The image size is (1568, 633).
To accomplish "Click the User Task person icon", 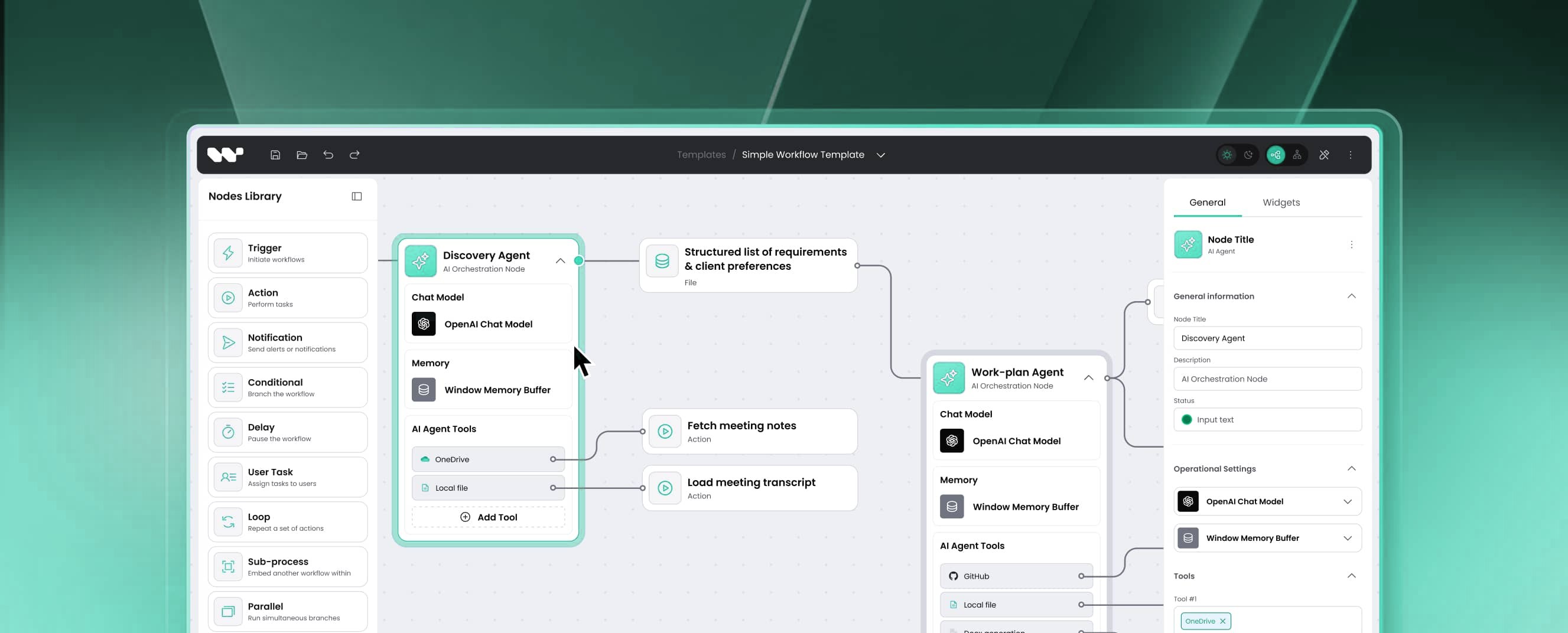I will tap(228, 477).
